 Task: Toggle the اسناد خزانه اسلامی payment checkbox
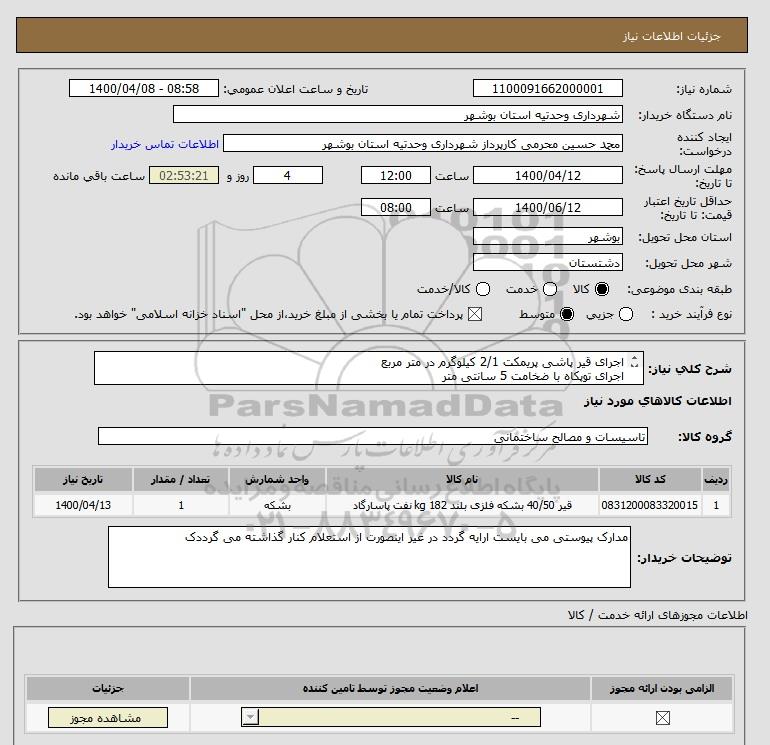tap(474, 314)
